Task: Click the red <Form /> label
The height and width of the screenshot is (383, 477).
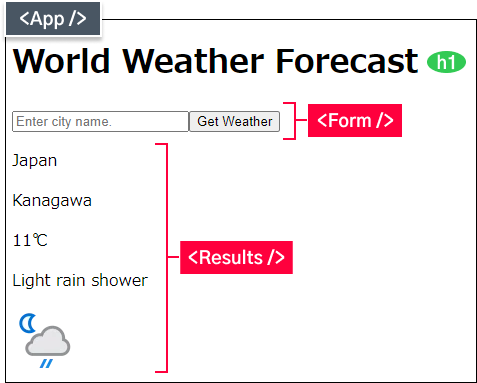Action: [x=355, y=120]
